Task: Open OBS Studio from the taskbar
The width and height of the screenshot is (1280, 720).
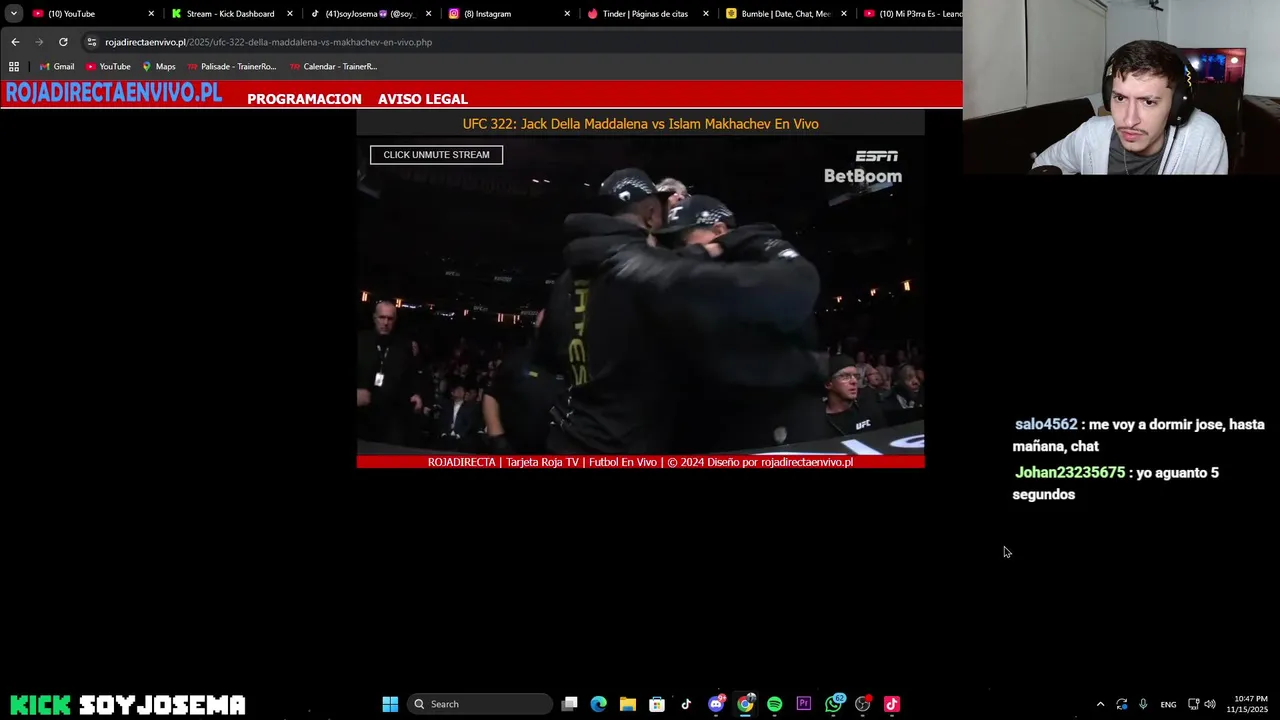Action: (863, 704)
